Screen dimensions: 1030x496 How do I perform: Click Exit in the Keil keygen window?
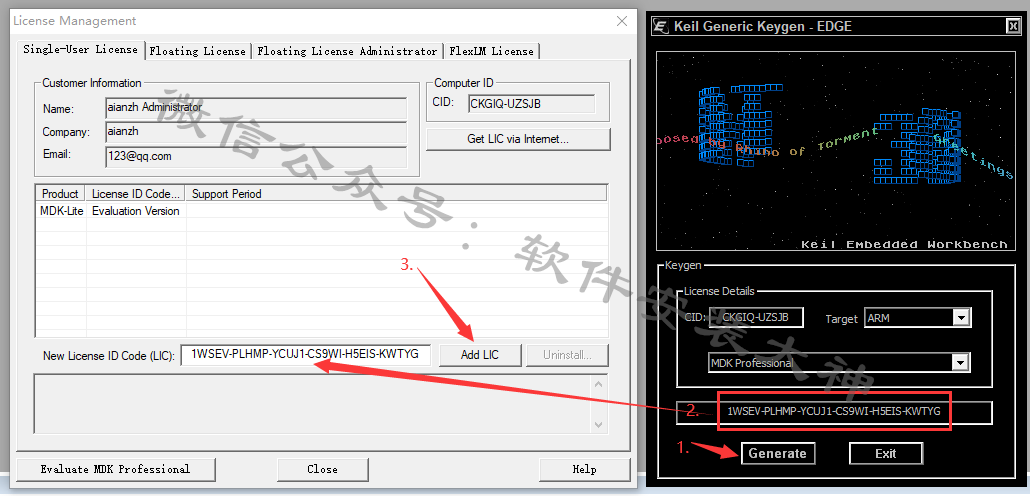(885, 453)
